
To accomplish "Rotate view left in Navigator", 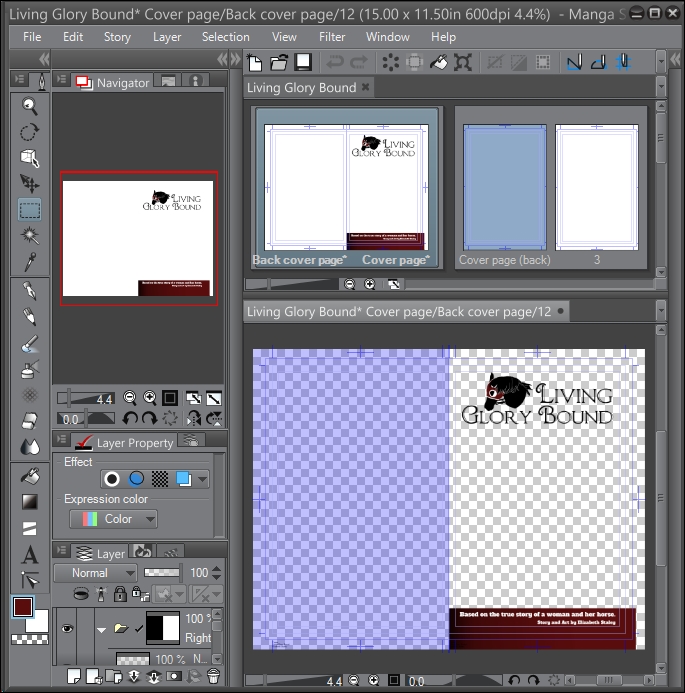I will click(x=130, y=418).
